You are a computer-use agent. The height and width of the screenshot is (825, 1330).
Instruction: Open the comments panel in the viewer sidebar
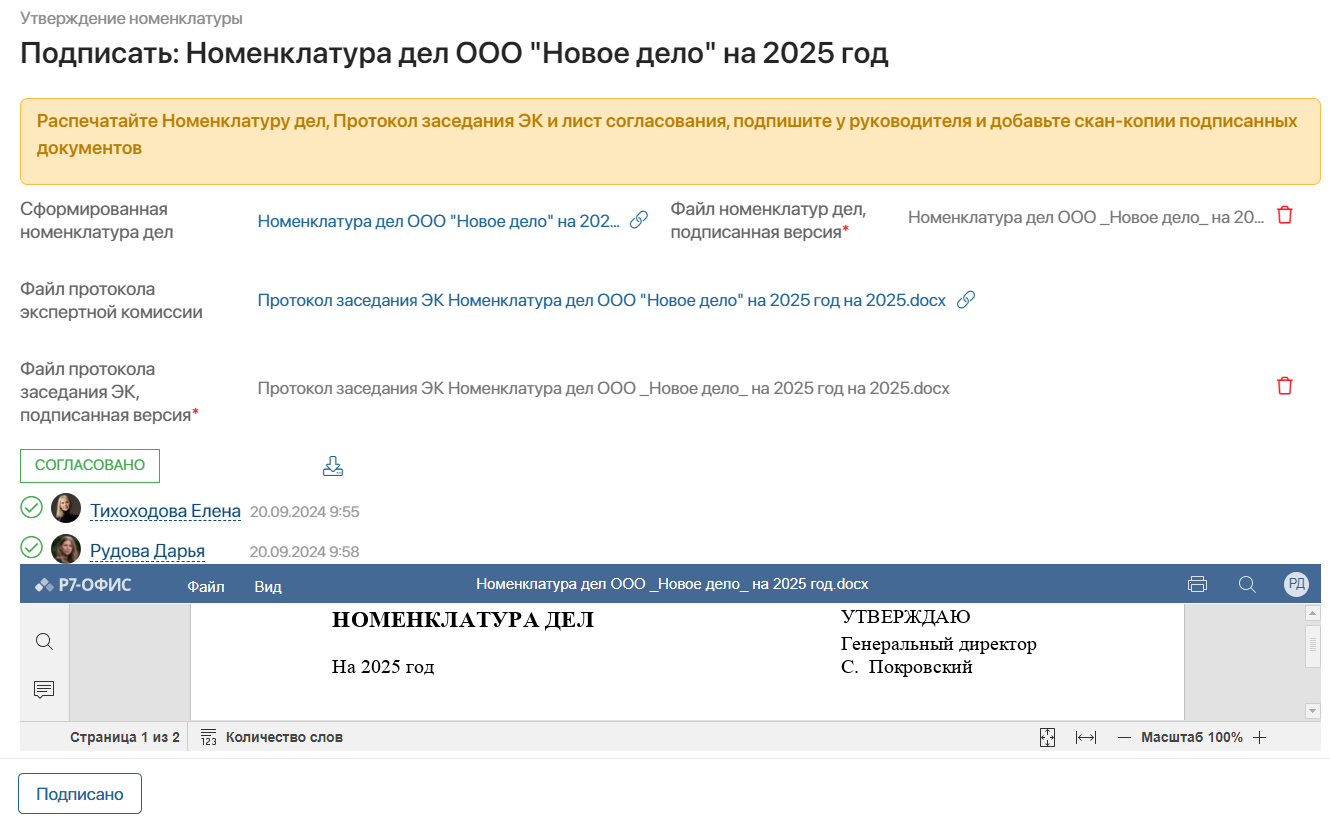[x=44, y=689]
